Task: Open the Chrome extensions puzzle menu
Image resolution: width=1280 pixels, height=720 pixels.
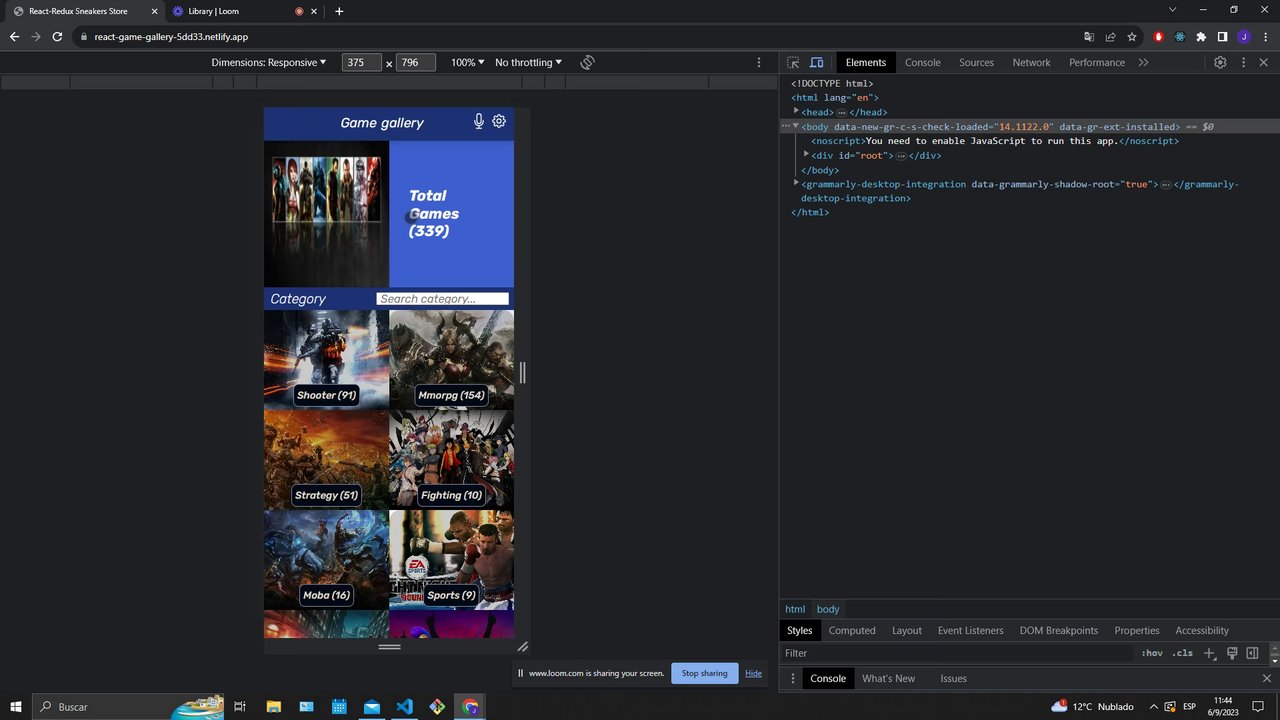Action: click(1201, 37)
